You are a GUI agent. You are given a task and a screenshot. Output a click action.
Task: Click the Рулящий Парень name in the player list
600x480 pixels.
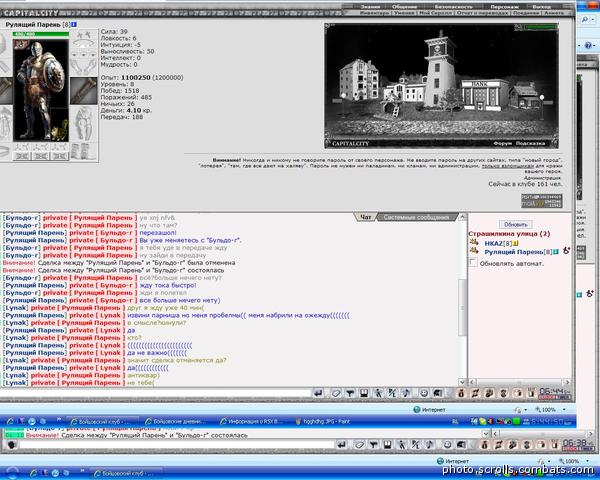(514, 252)
